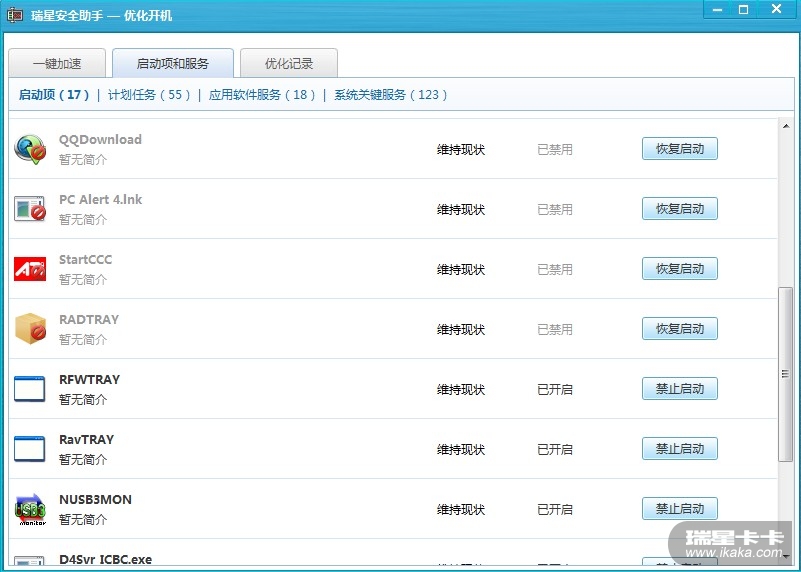
Task: Select the 启动项和服务 tab
Action: 173,63
